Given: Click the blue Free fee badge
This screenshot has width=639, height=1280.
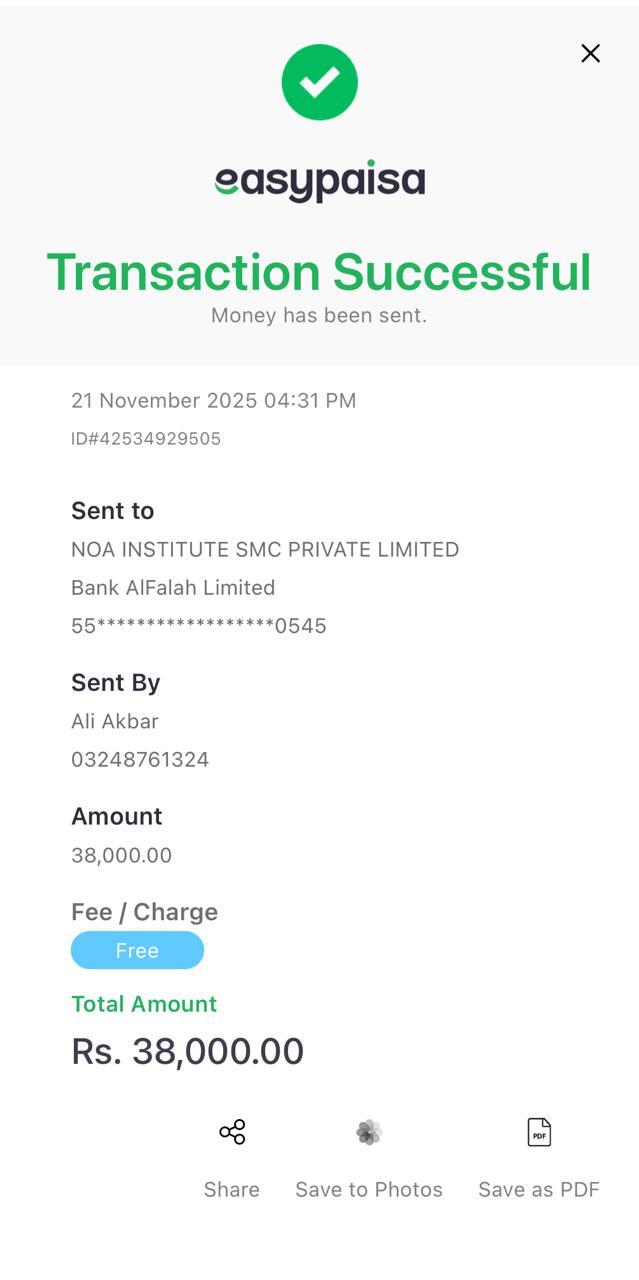Looking at the screenshot, I should 137,950.
